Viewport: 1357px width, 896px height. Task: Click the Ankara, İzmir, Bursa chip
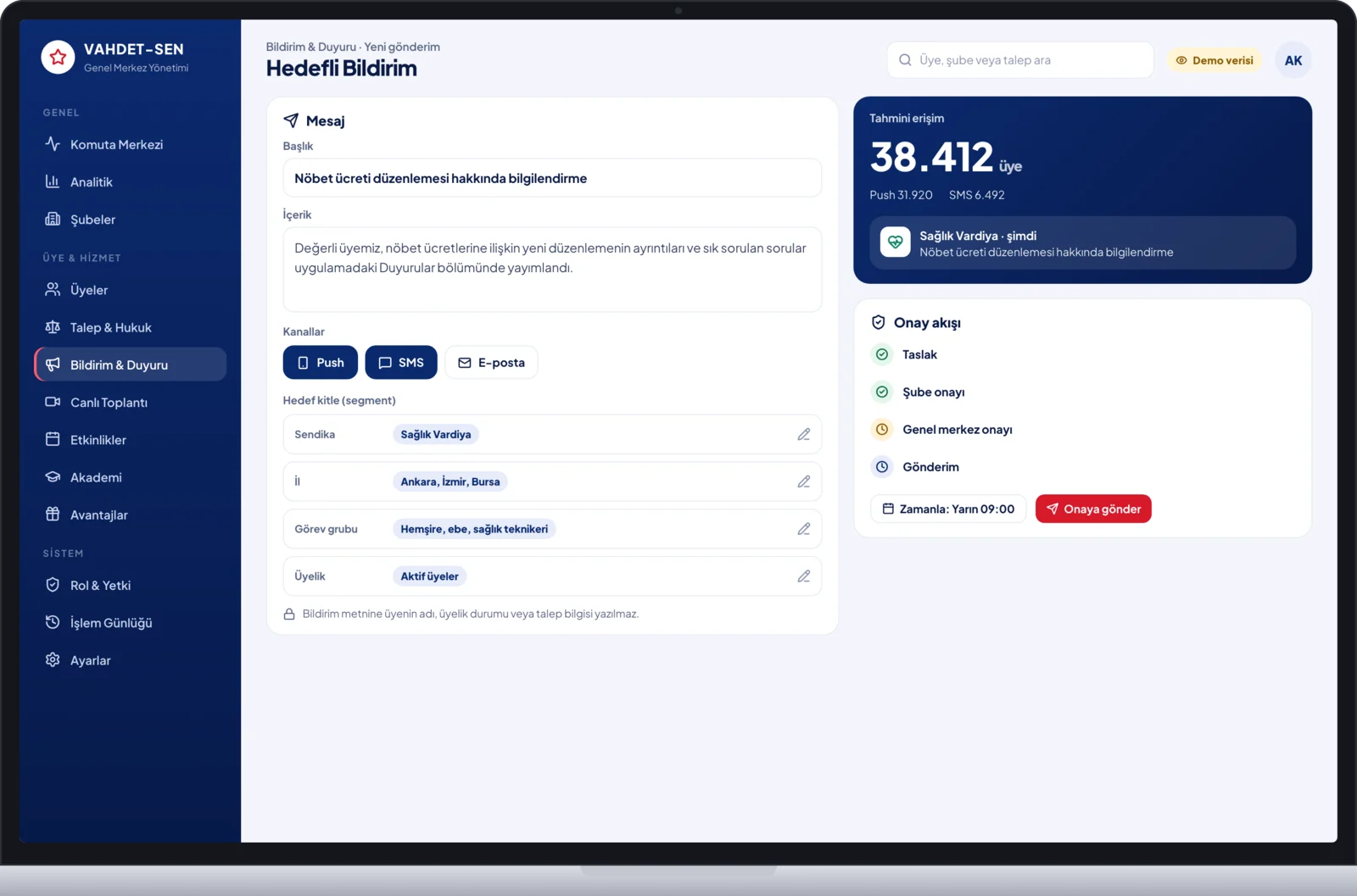[450, 481]
